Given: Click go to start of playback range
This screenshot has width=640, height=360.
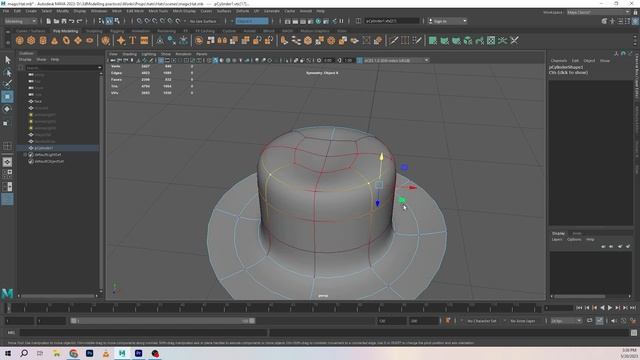Looking at the screenshot, I should point(579,308).
